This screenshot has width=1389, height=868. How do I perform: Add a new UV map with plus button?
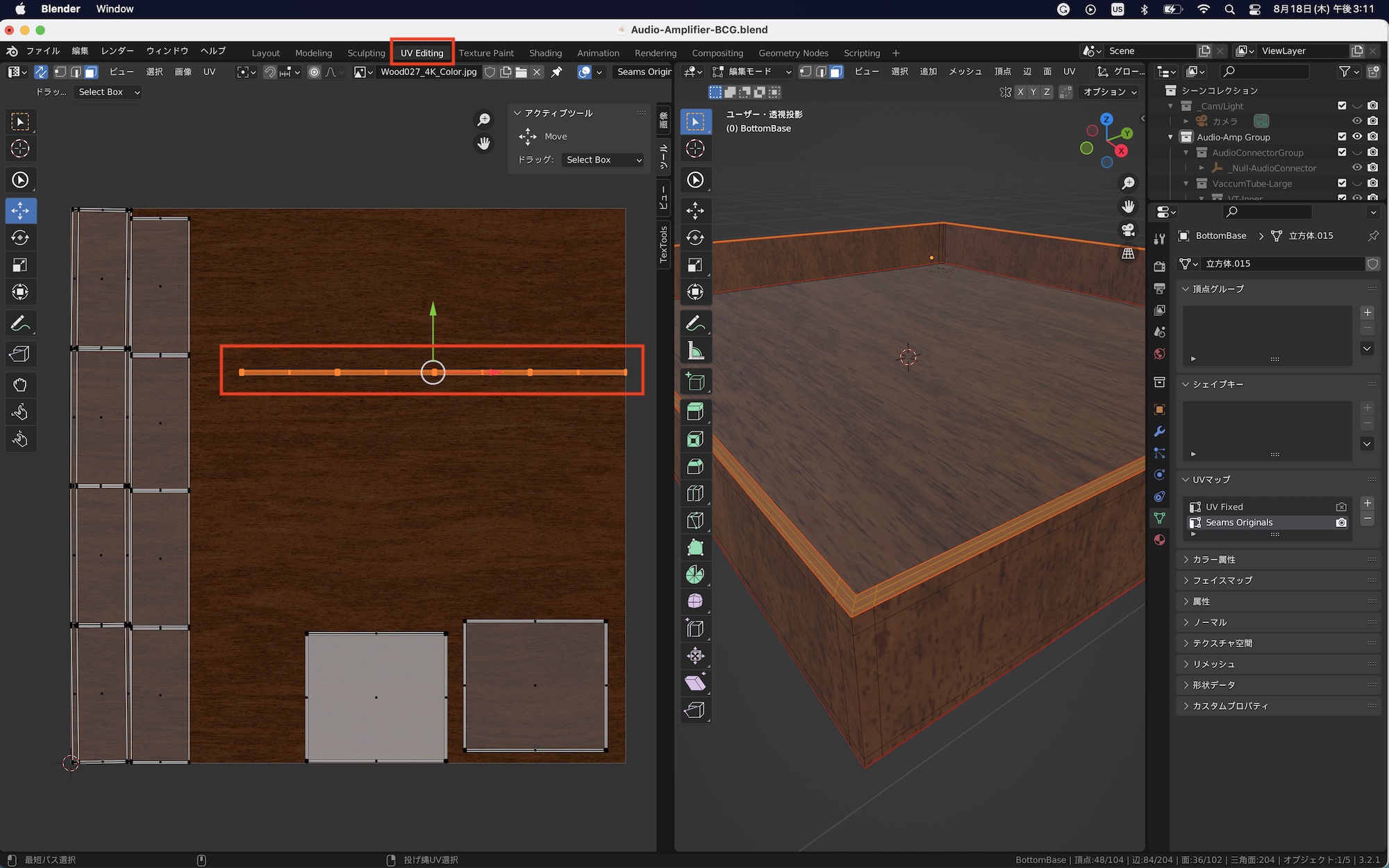pyautogui.click(x=1367, y=503)
